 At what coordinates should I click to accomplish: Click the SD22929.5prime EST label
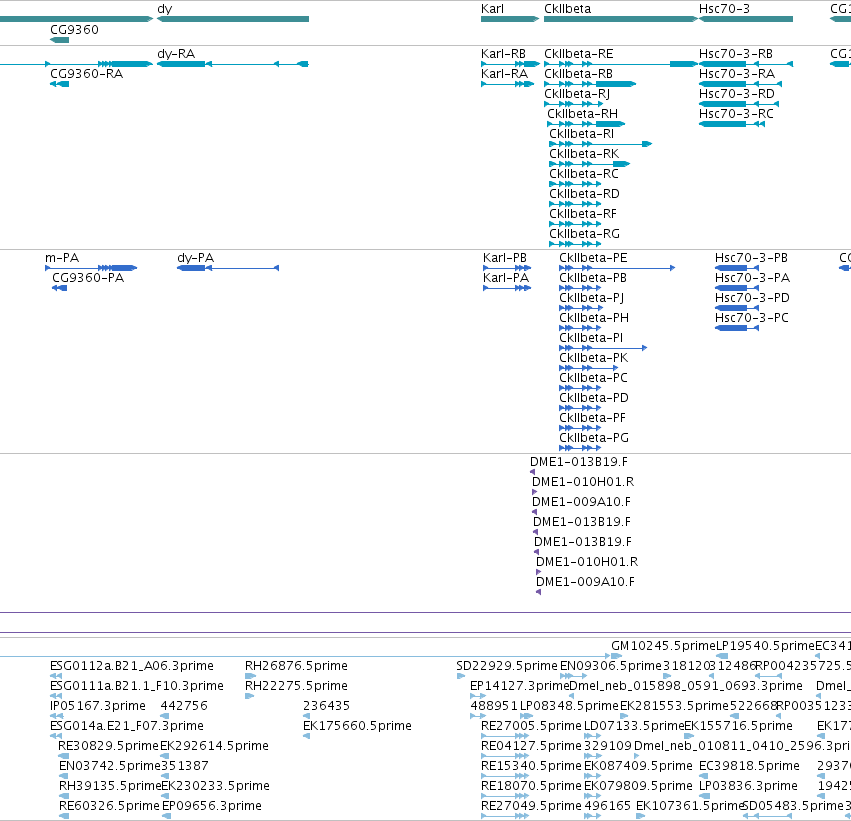507,666
